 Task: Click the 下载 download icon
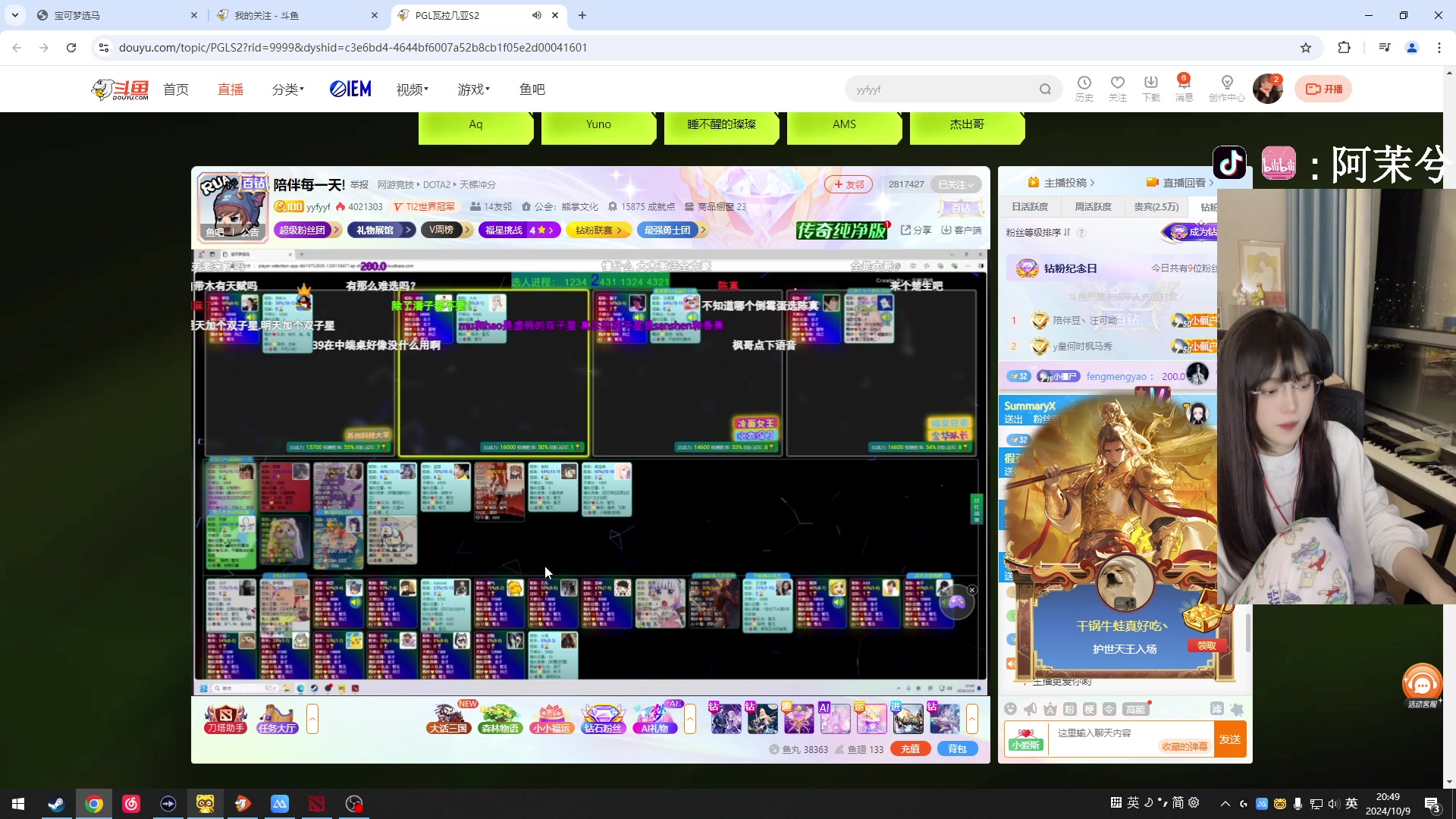coord(1151,88)
